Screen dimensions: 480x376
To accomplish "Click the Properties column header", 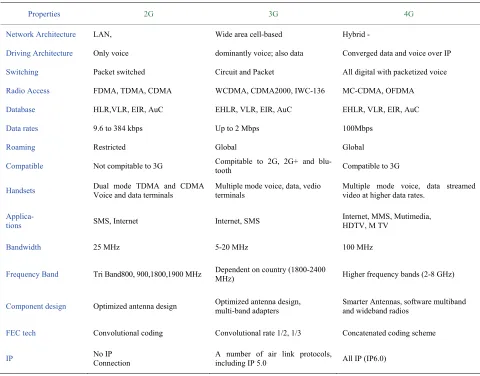I will [44, 14].
